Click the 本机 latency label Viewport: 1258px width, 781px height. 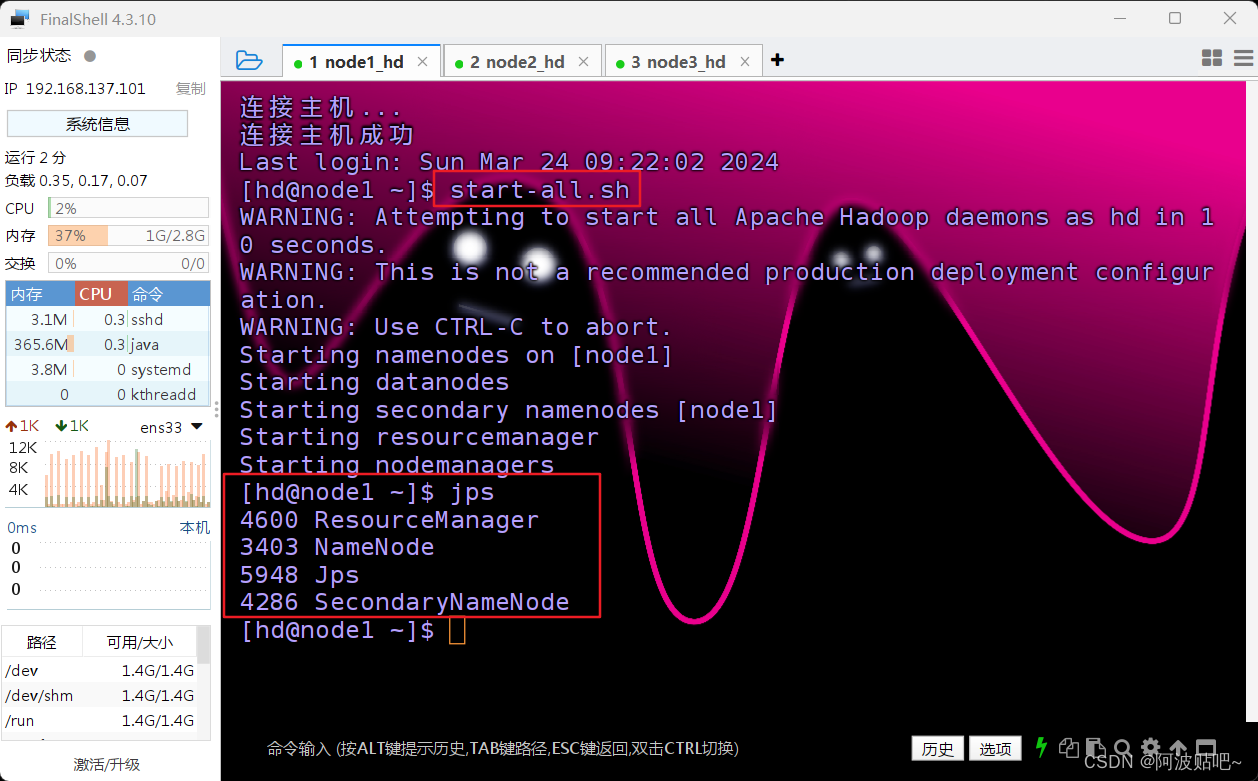coord(195,527)
